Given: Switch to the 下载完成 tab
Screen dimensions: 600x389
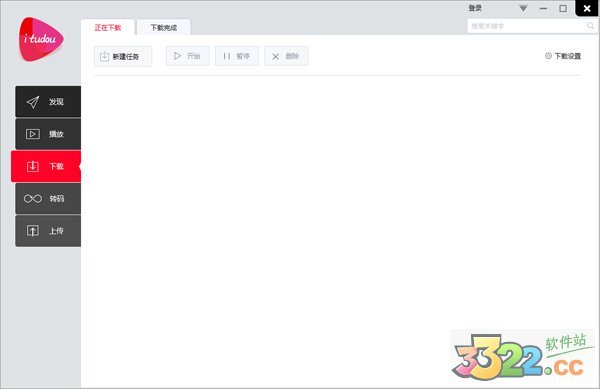Looking at the screenshot, I should point(163,28).
